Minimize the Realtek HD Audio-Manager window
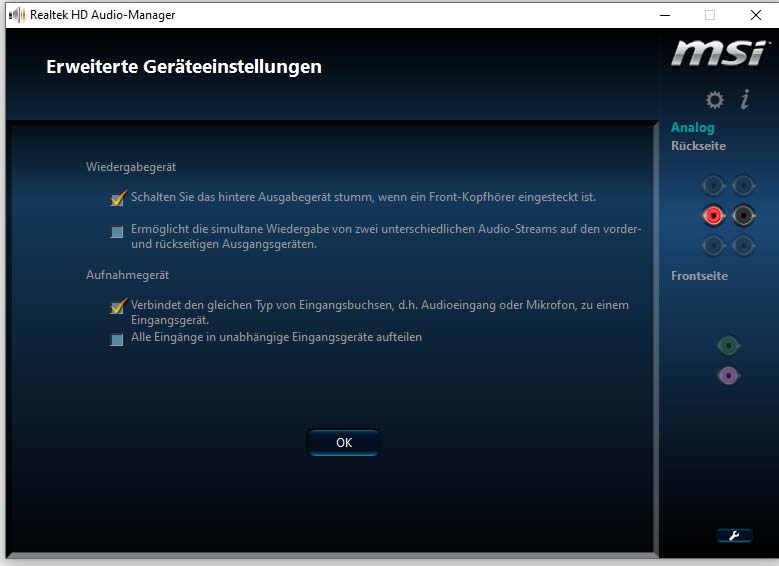Image resolution: width=779 pixels, height=566 pixels. coord(665,15)
